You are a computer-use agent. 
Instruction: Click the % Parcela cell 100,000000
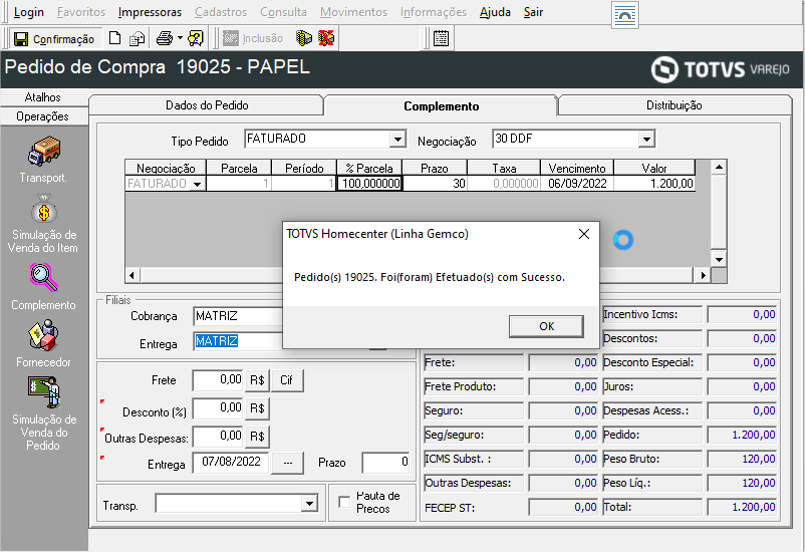tap(370, 184)
